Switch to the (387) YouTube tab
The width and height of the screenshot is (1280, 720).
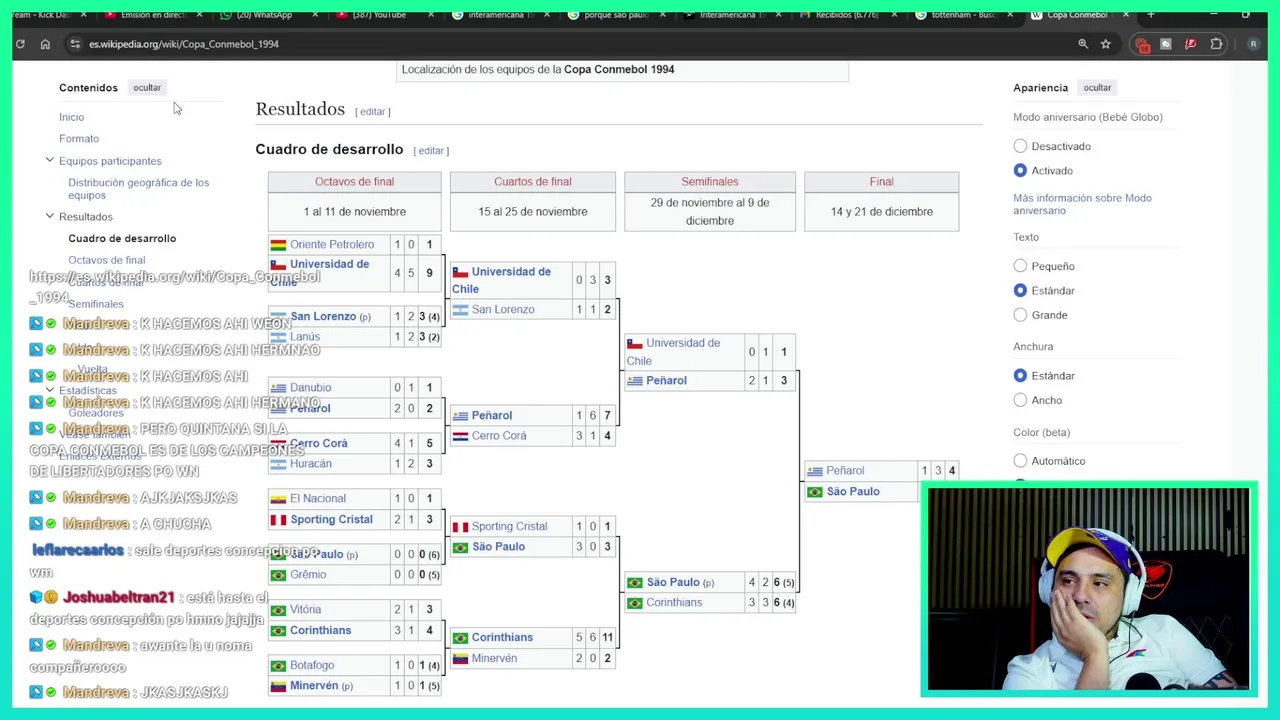coord(378,14)
